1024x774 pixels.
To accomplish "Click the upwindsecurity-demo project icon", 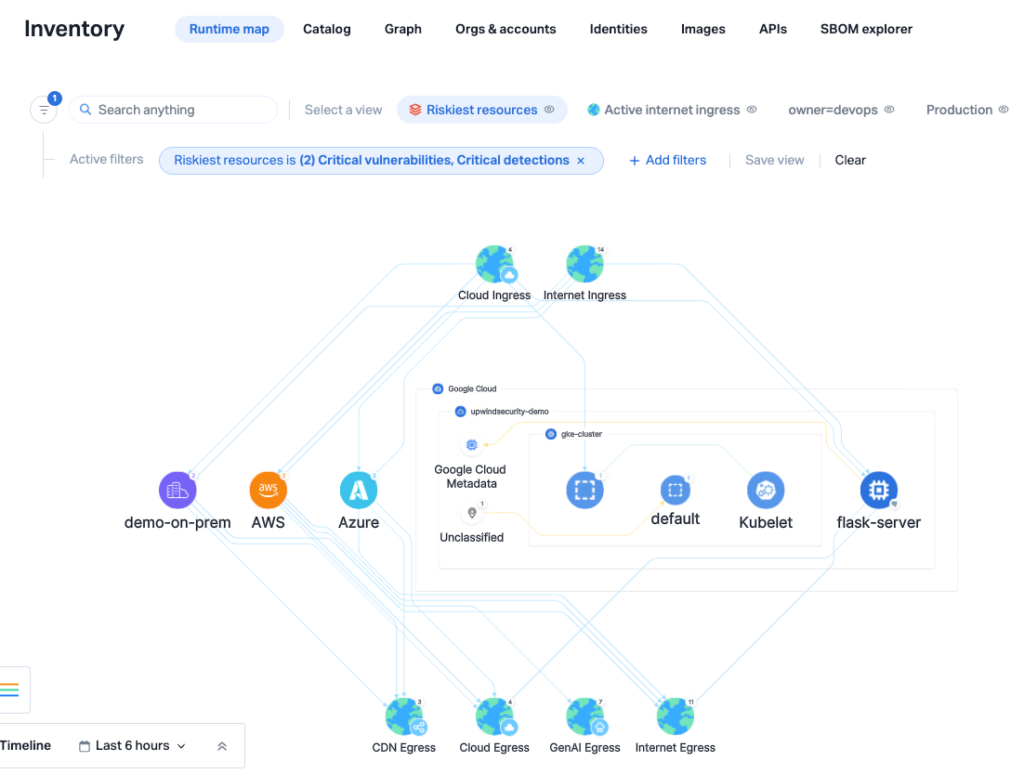I will (460, 411).
